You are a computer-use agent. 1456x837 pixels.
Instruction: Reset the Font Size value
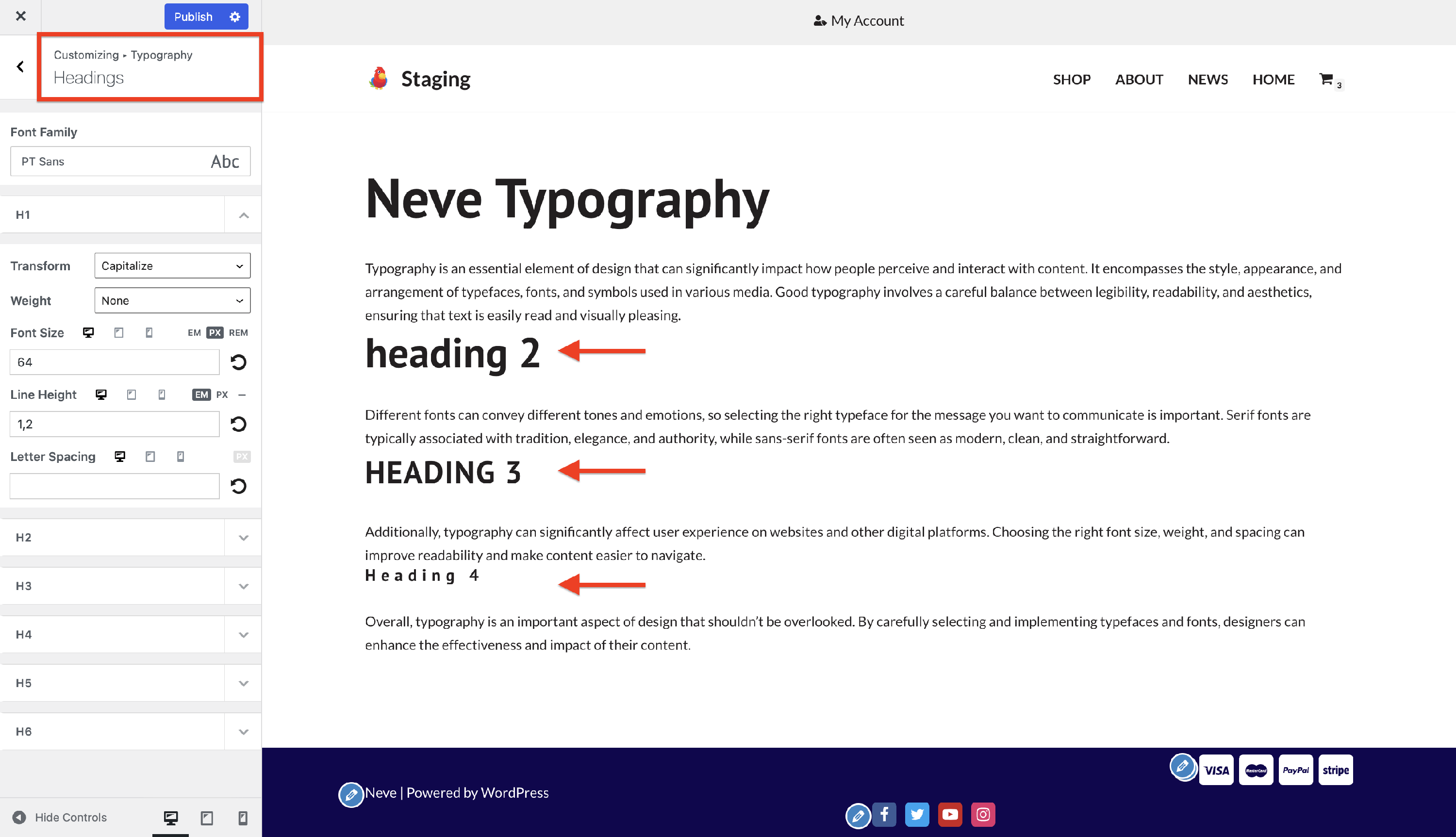[238, 362]
